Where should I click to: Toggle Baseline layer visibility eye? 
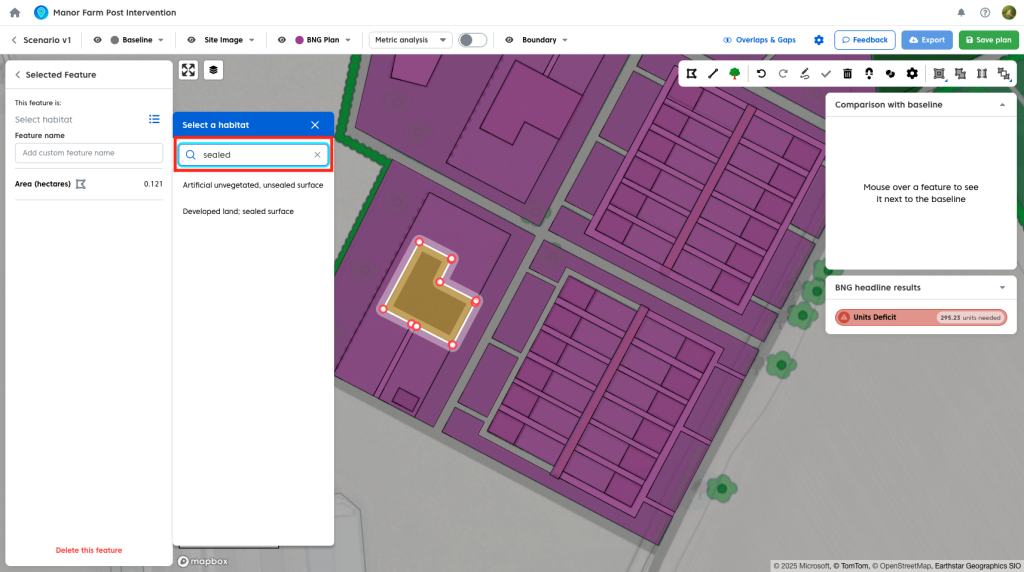coord(98,40)
